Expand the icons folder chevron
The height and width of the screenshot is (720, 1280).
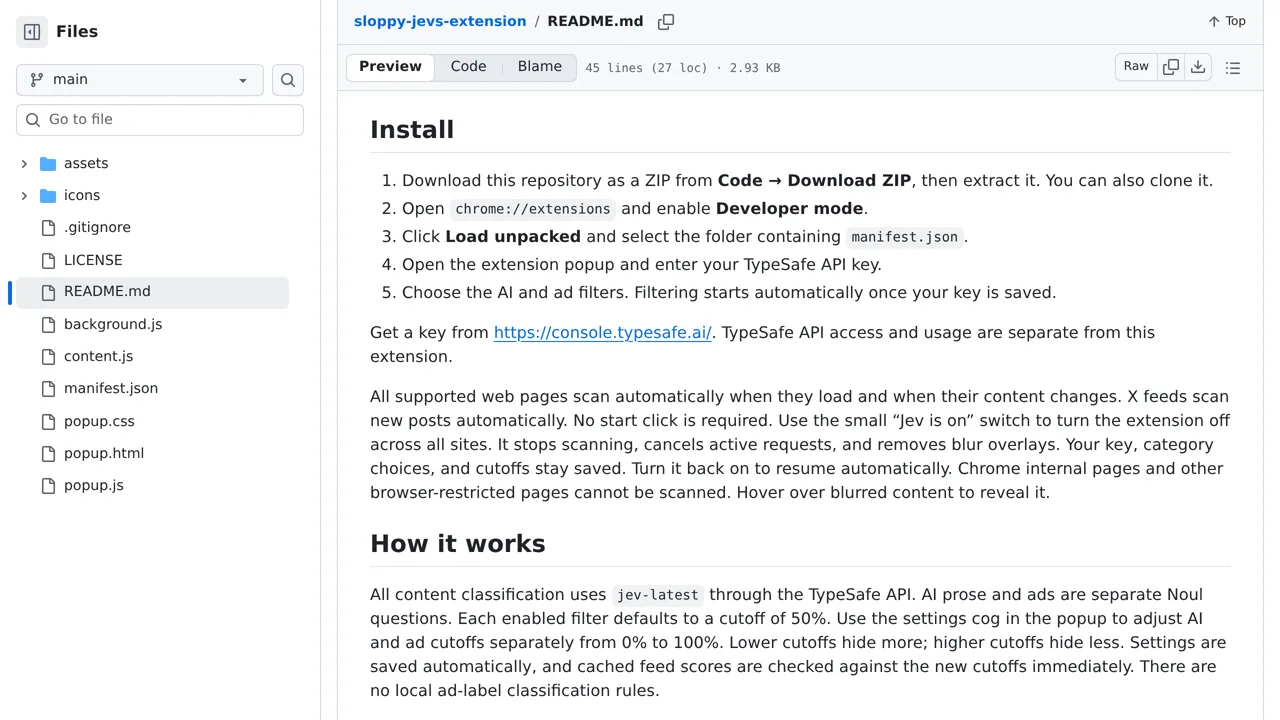click(x=24, y=195)
